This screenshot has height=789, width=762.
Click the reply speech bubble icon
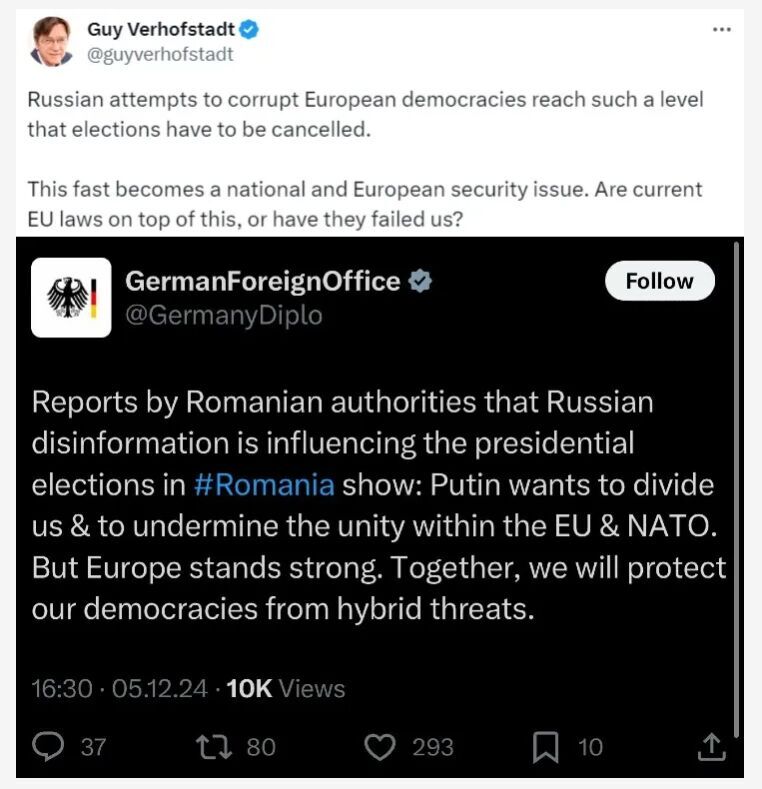[x=48, y=747]
